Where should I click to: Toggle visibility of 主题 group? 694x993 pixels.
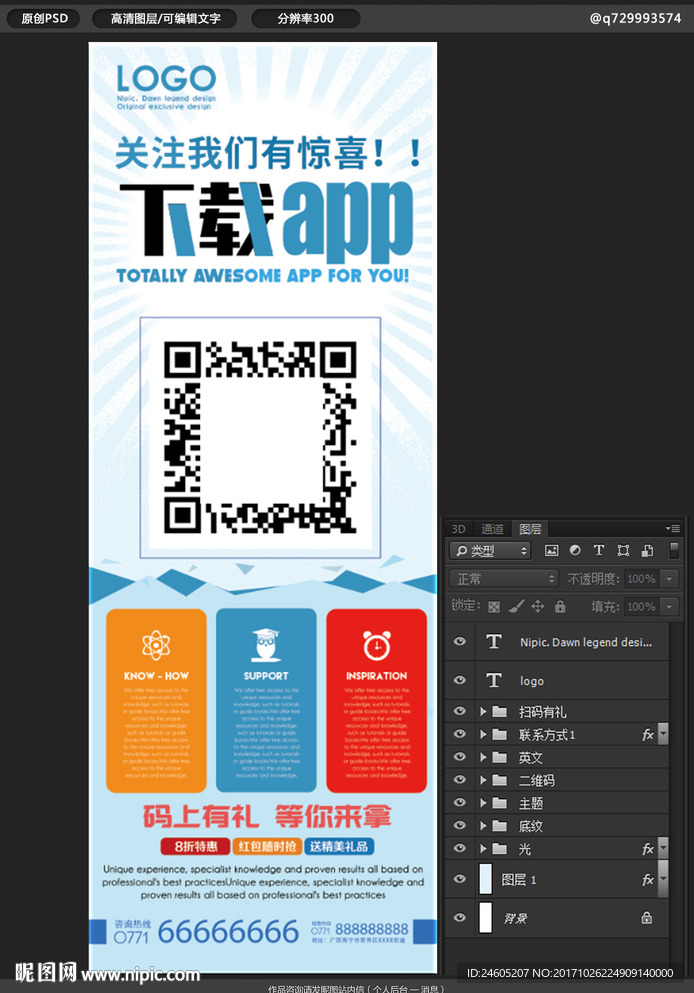tap(460, 802)
